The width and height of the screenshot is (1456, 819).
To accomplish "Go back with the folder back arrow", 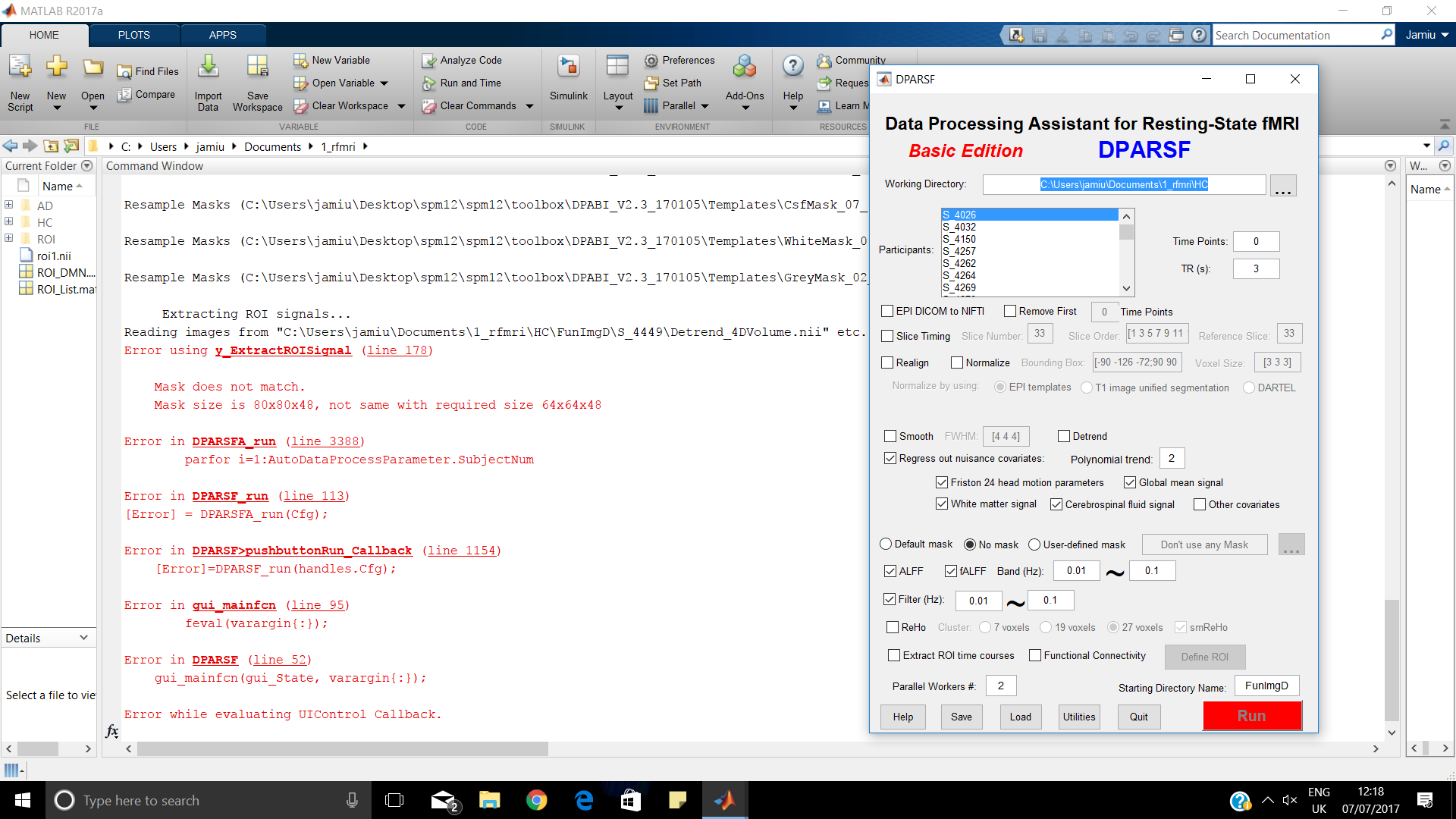I will 10,146.
